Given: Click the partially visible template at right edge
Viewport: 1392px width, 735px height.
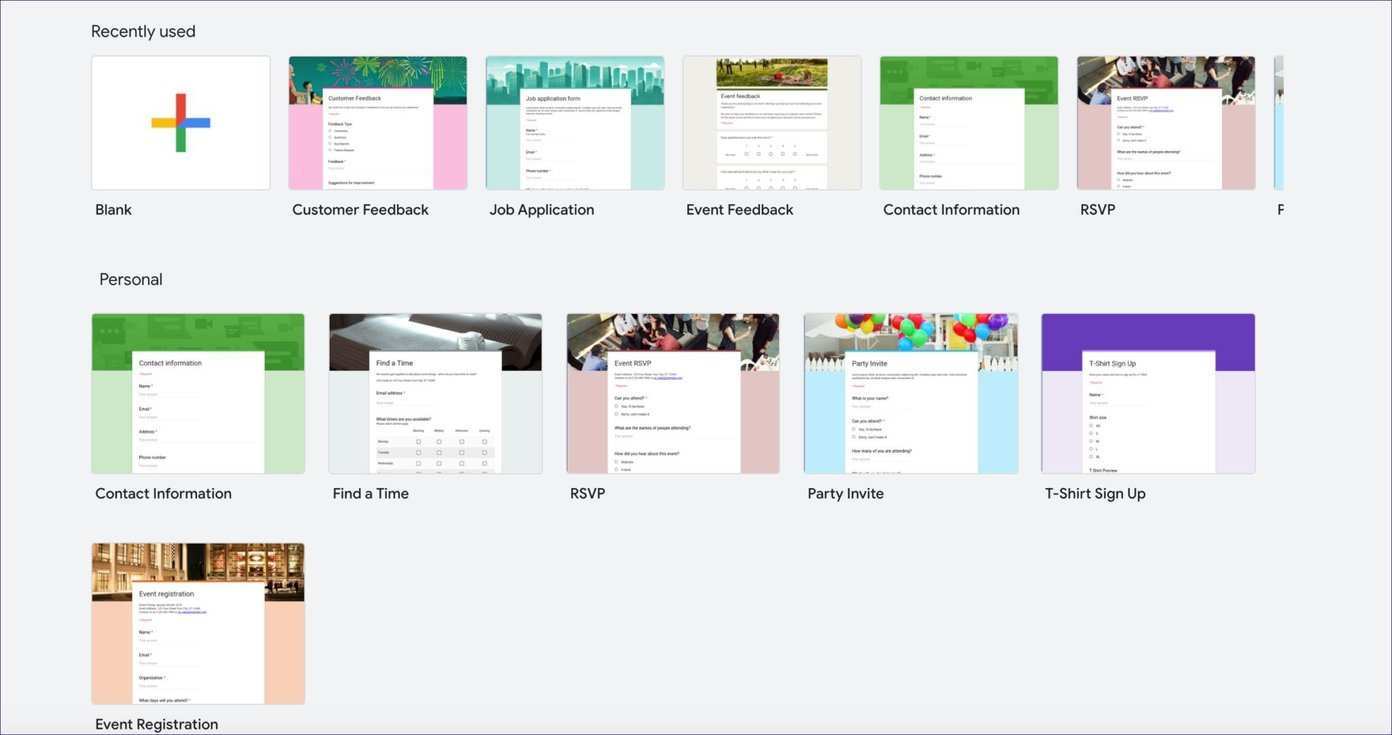Looking at the screenshot, I should pyautogui.click(x=1278, y=123).
